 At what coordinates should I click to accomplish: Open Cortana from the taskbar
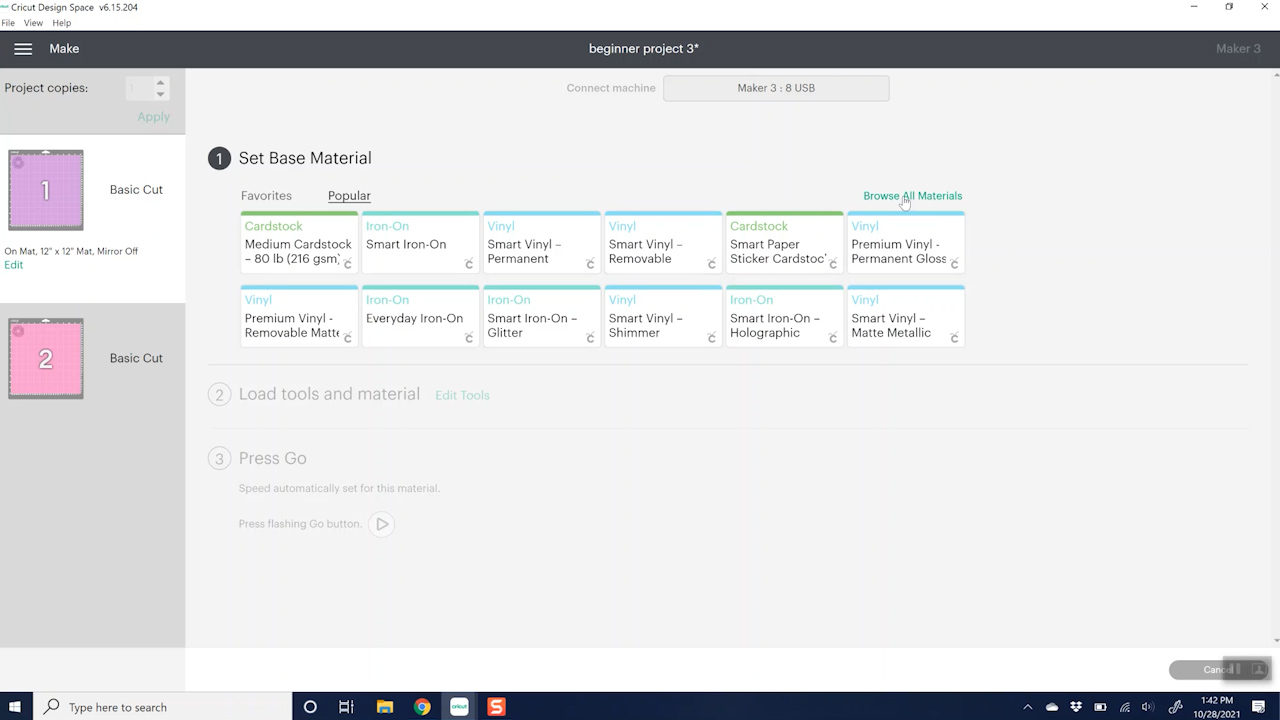click(x=310, y=707)
